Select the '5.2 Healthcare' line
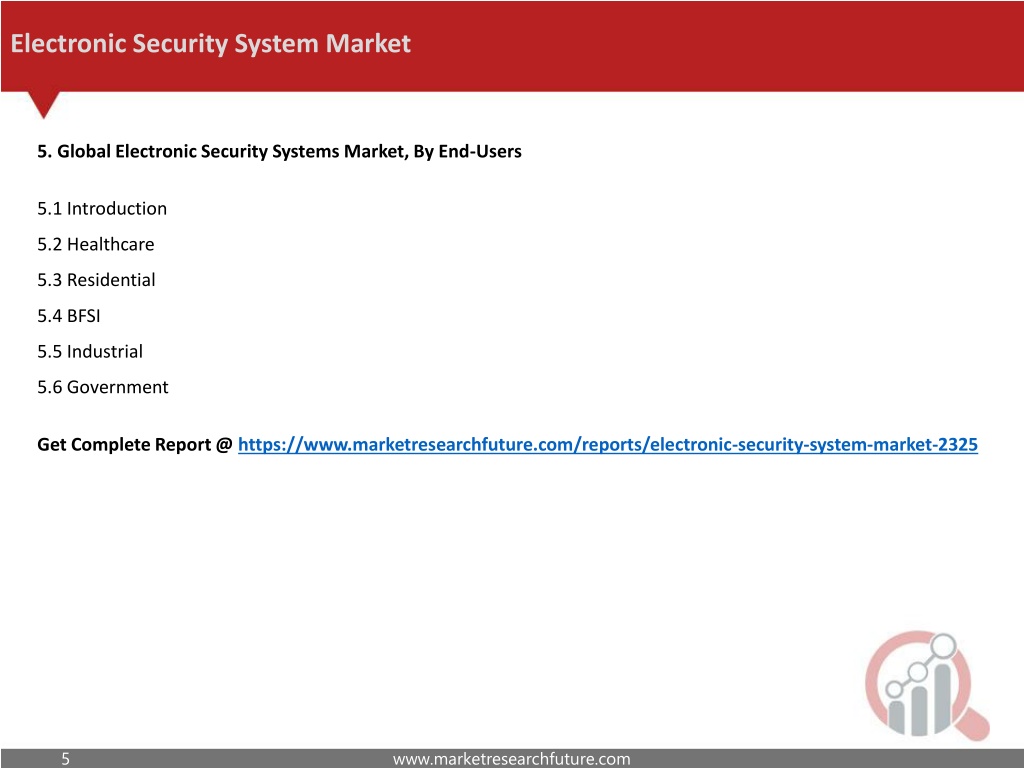 pos(96,244)
